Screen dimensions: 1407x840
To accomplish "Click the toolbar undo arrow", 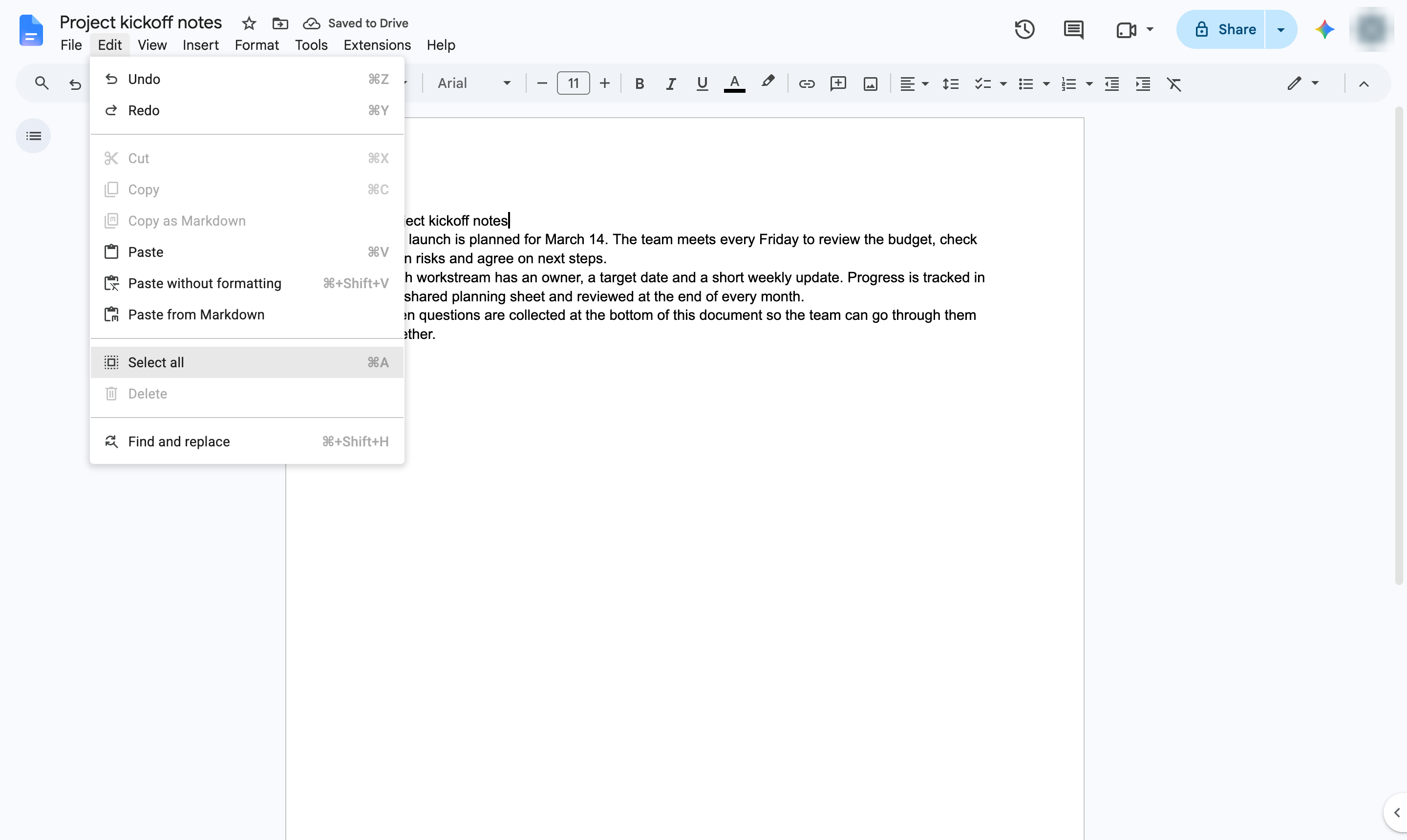I will click(75, 84).
